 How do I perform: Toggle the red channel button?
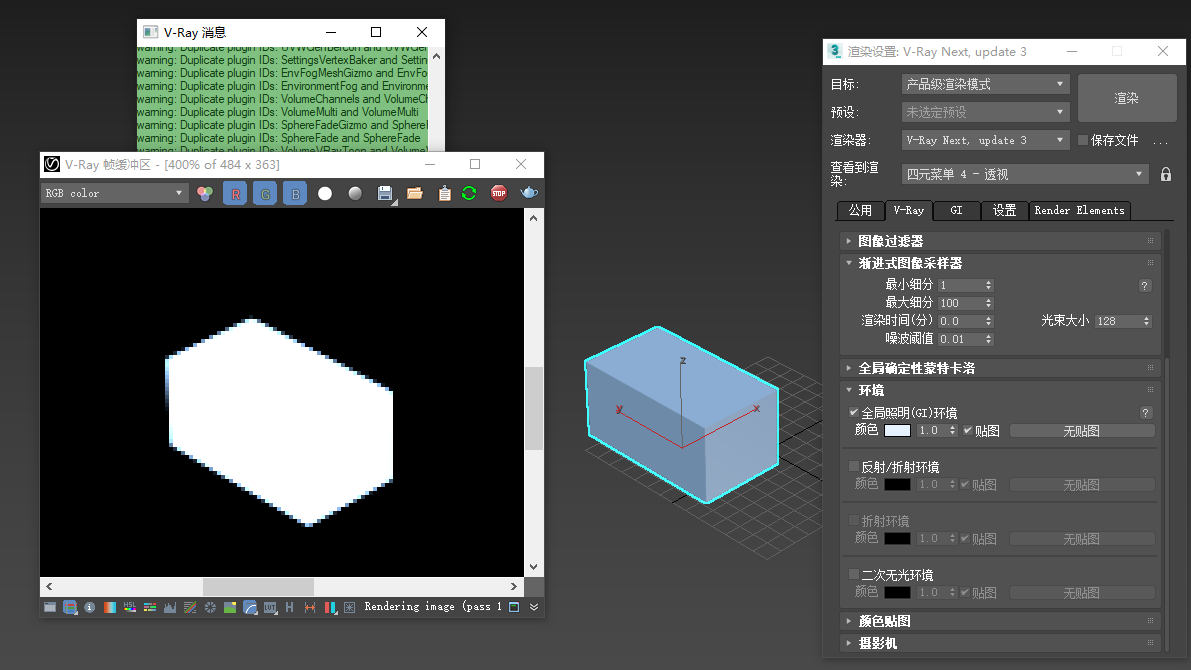(235, 194)
